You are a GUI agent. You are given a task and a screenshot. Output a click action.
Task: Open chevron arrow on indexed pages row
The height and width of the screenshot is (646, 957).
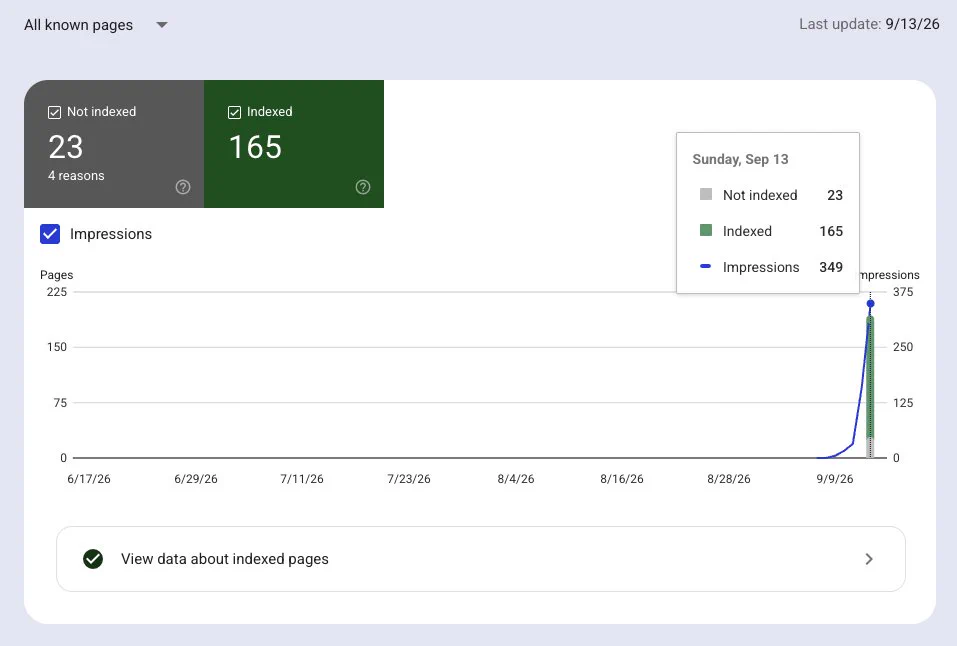coord(869,559)
